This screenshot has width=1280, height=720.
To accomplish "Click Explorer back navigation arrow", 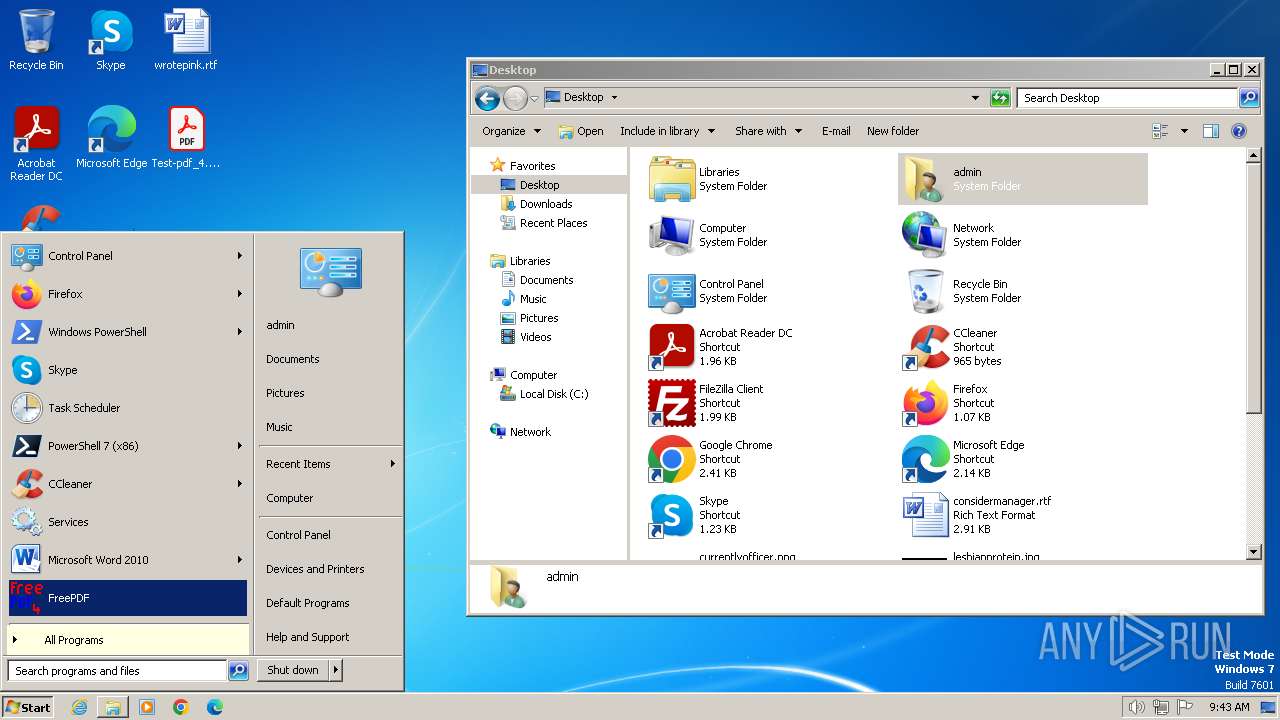I will coord(487,98).
